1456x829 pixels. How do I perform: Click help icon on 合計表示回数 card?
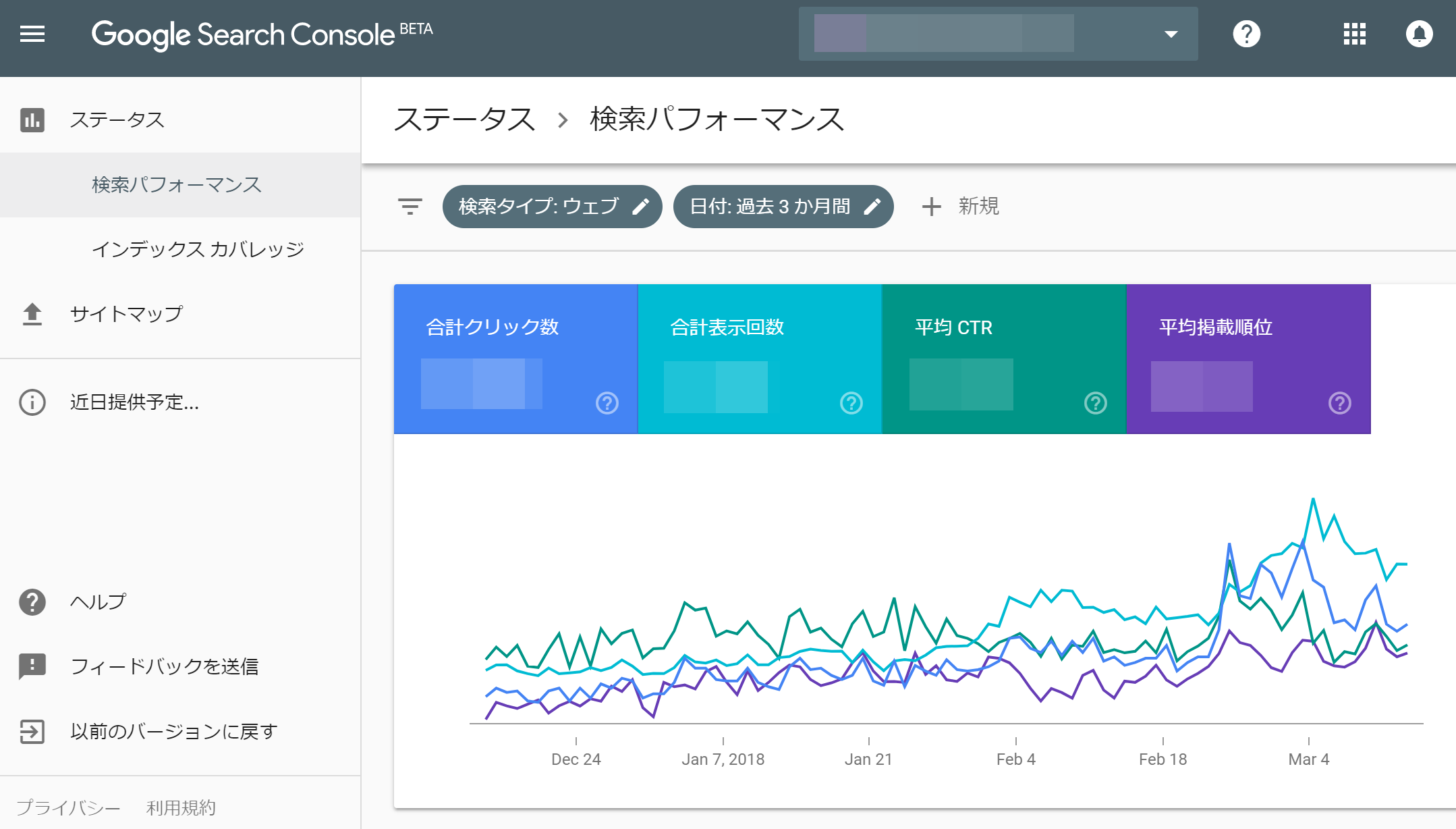tap(851, 403)
